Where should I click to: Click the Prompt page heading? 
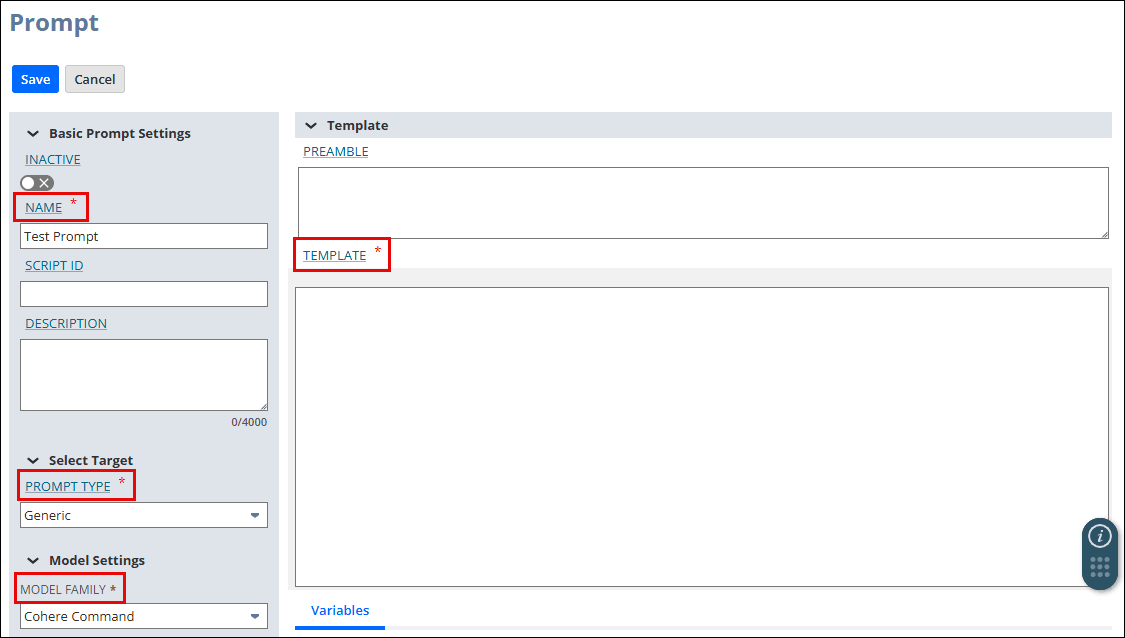pyautogui.click(x=54, y=23)
